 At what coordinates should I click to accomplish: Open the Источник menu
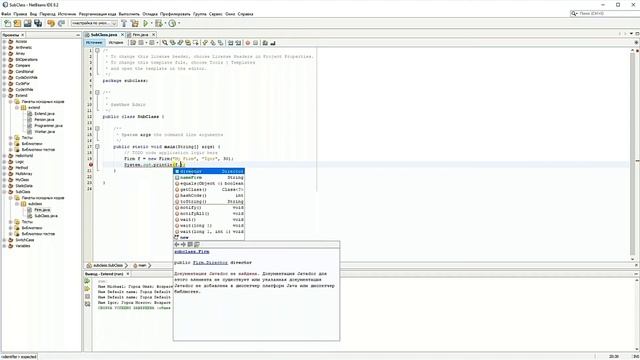(67, 14)
